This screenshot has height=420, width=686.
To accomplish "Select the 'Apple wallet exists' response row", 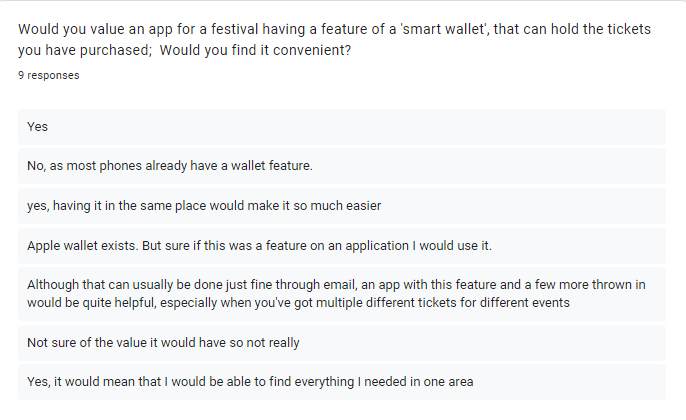I will tap(342, 246).
